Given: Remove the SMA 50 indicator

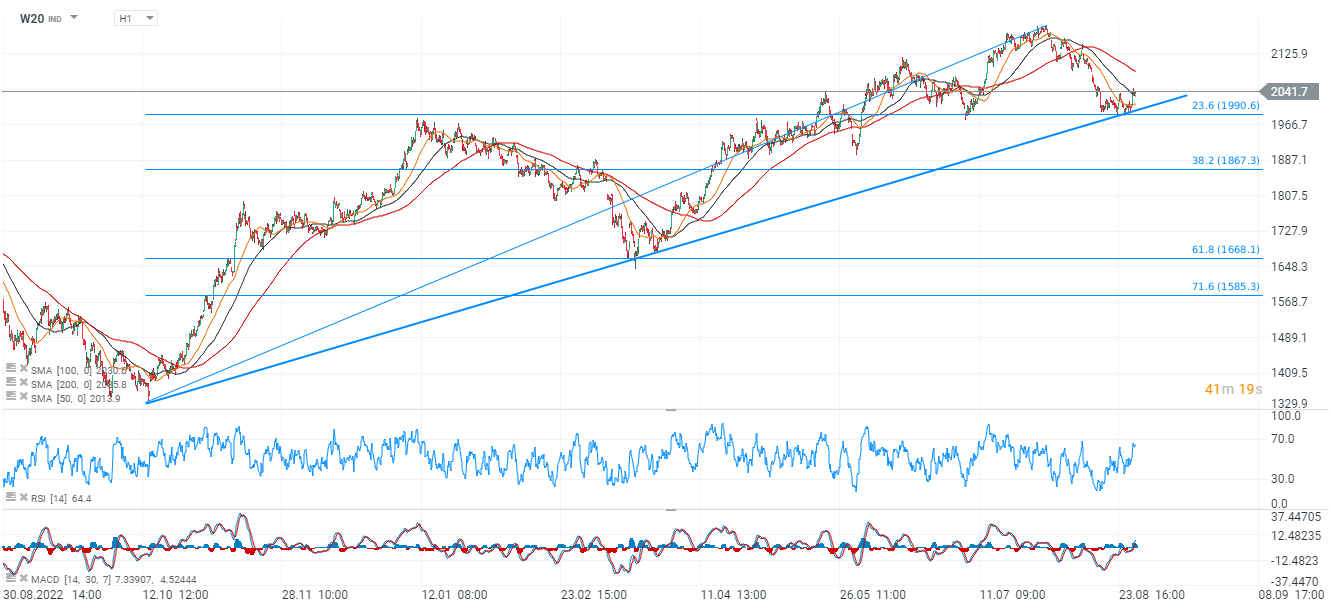Looking at the screenshot, I should (x=22, y=397).
